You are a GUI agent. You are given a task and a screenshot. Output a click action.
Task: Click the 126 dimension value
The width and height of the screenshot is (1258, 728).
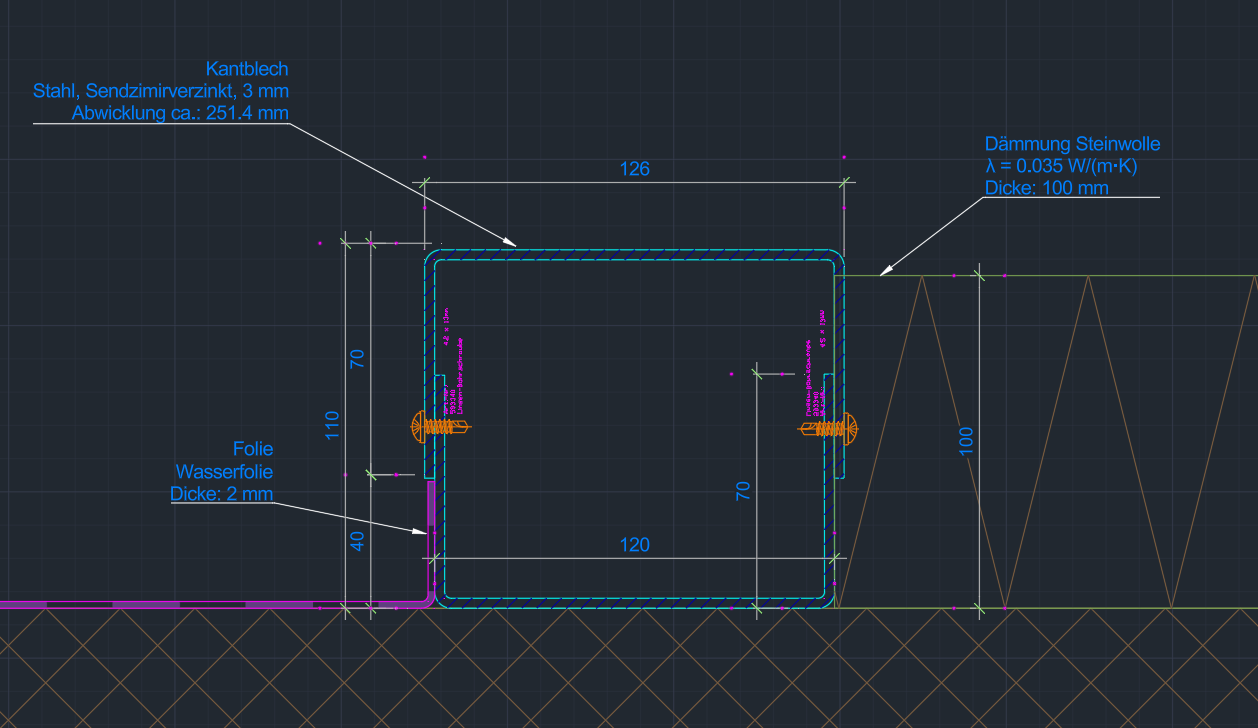(x=634, y=169)
